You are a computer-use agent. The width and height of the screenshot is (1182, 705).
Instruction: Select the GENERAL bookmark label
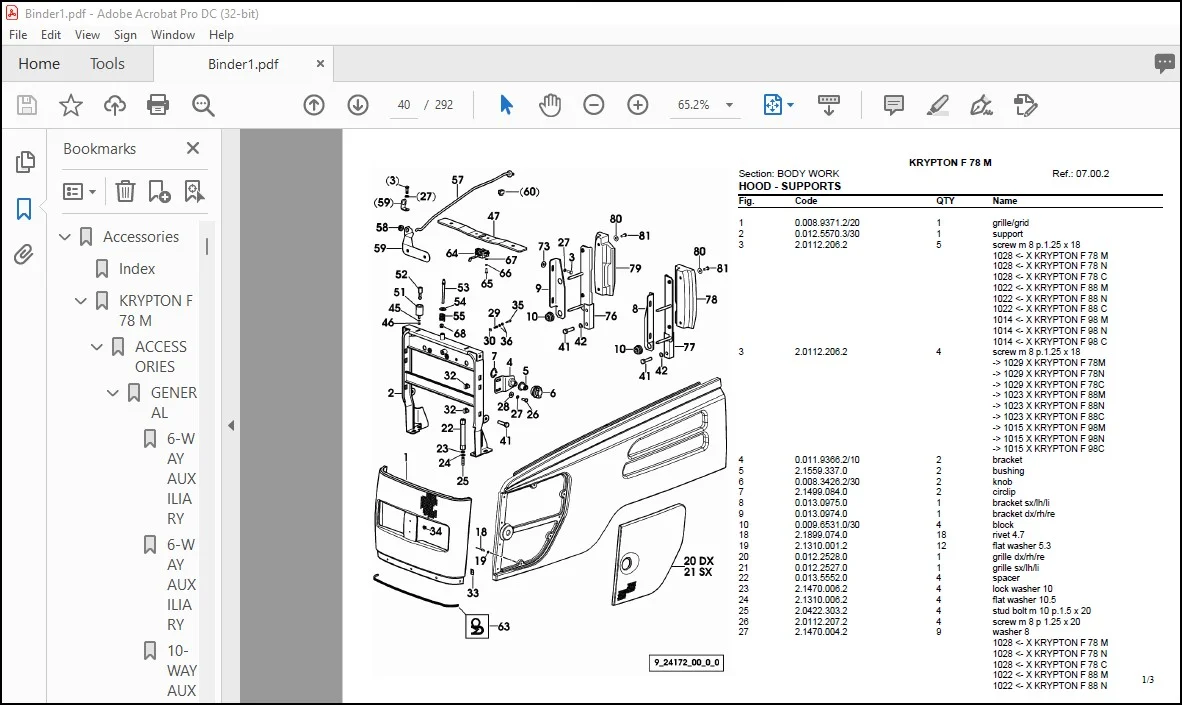click(x=173, y=403)
